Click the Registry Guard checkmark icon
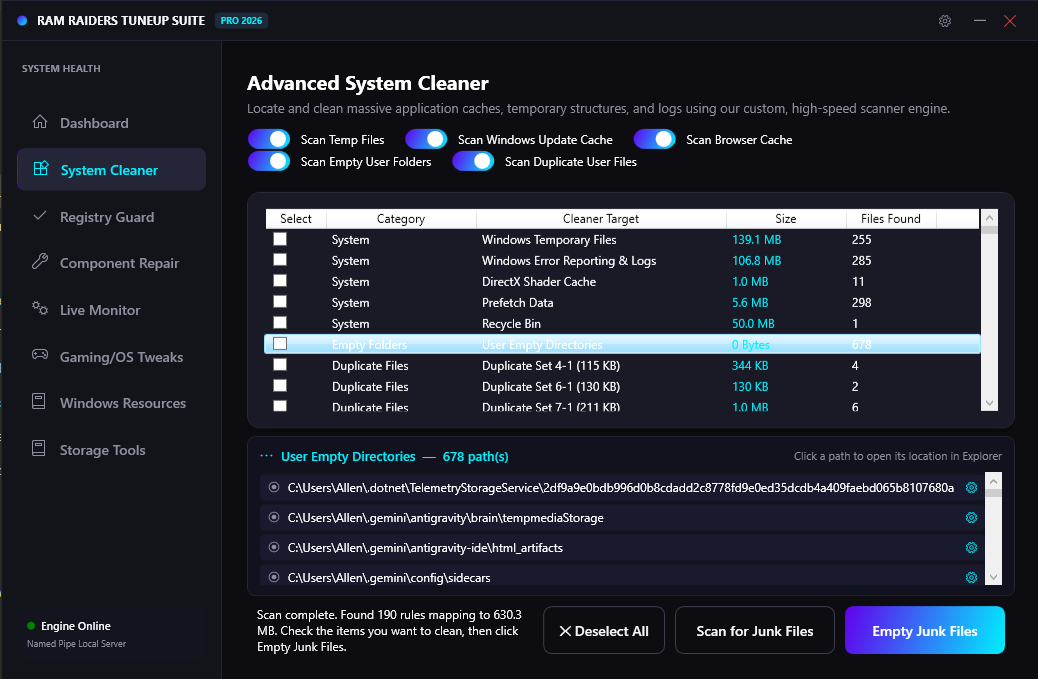The height and width of the screenshot is (679, 1038). [40, 216]
